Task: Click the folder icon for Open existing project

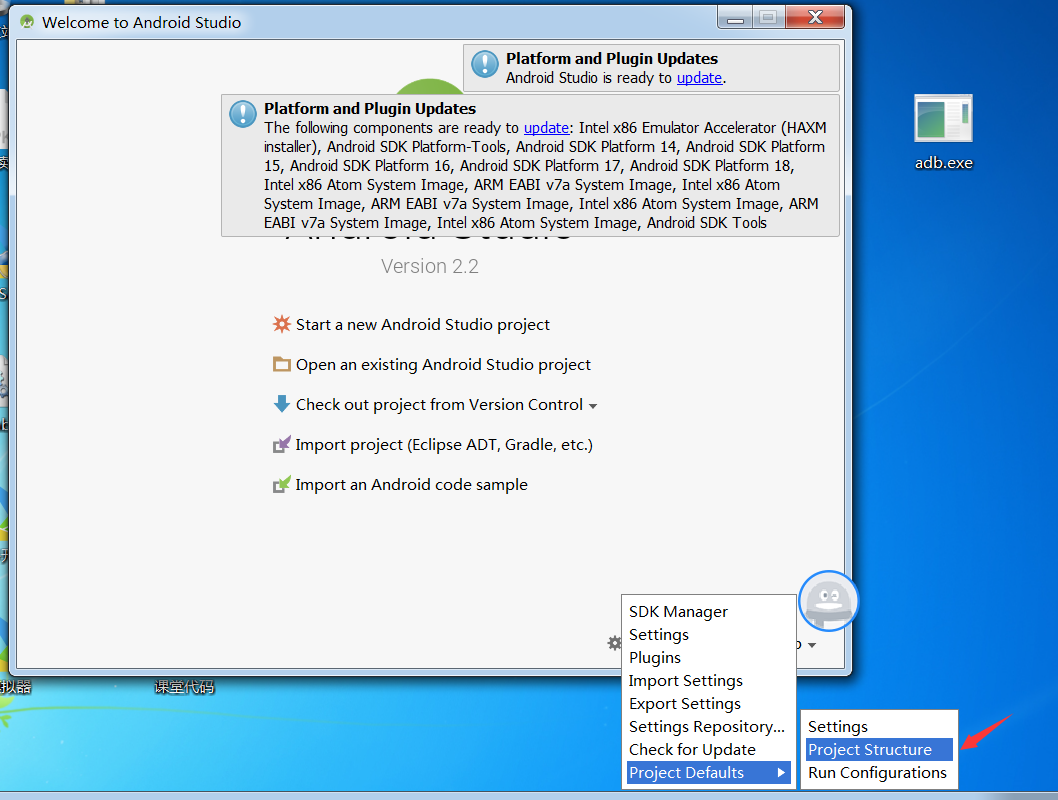Action: [281, 364]
